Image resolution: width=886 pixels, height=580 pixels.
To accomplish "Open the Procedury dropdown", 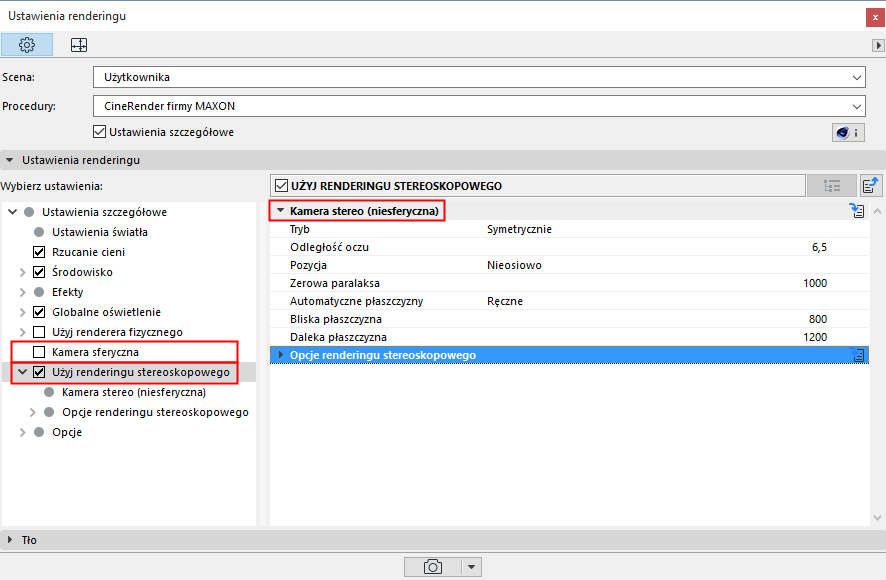I will coord(479,106).
